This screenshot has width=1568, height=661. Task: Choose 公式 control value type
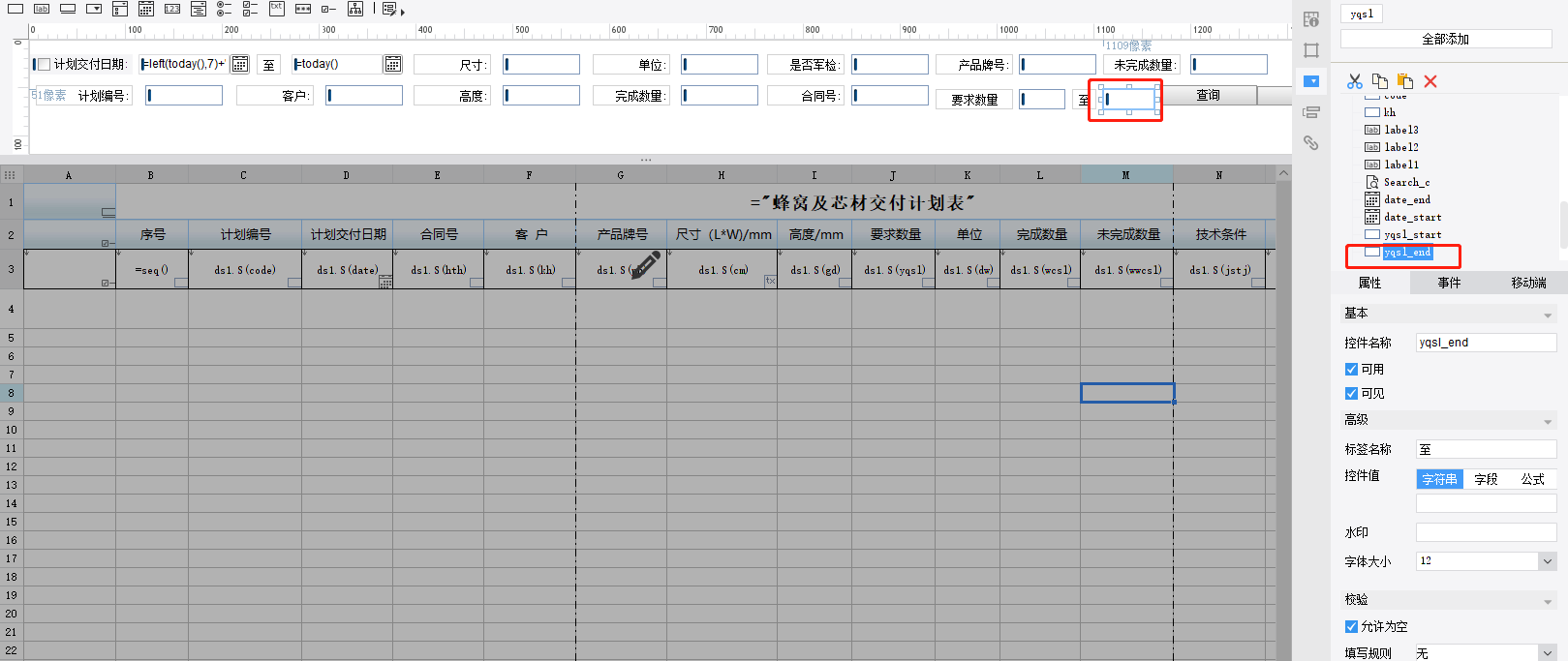pyautogui.click(x=1532, y=479)
